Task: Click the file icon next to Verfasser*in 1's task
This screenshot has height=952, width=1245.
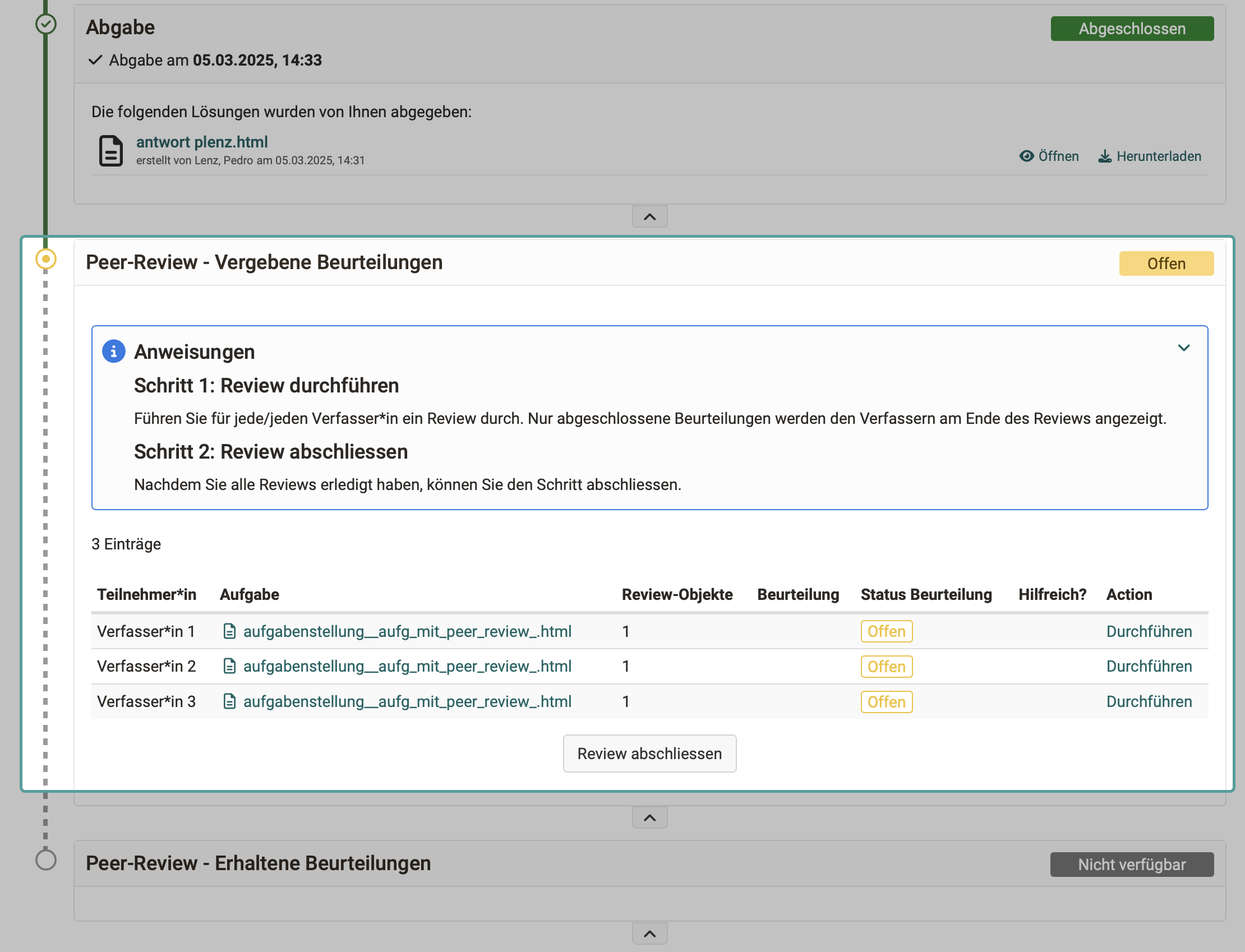Action: [x=230, y=631]
